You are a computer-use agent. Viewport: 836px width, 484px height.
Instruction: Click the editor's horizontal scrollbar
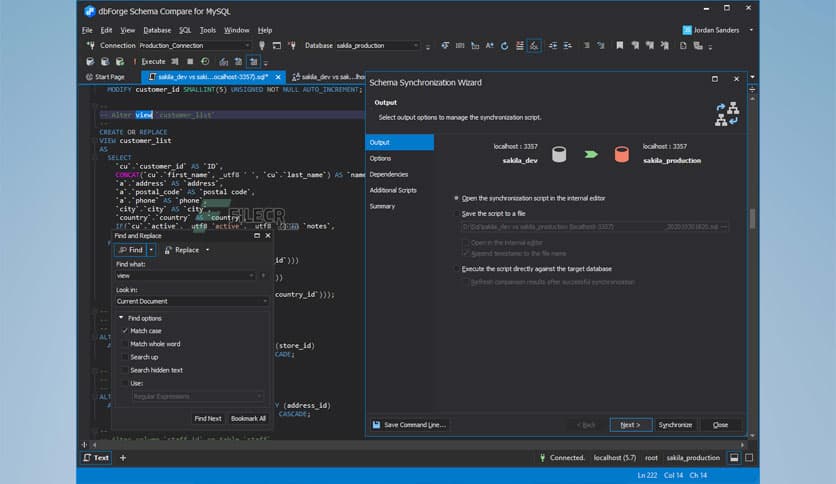(x=419, y=445)
